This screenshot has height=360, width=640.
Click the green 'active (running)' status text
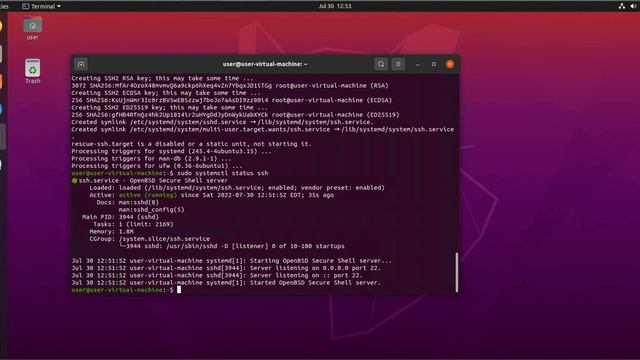(x=148, y=195)
